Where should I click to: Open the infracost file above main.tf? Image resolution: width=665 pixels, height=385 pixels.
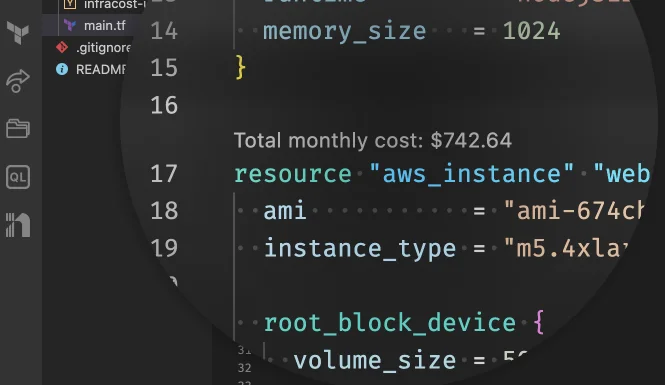click(x=115, y=5)
